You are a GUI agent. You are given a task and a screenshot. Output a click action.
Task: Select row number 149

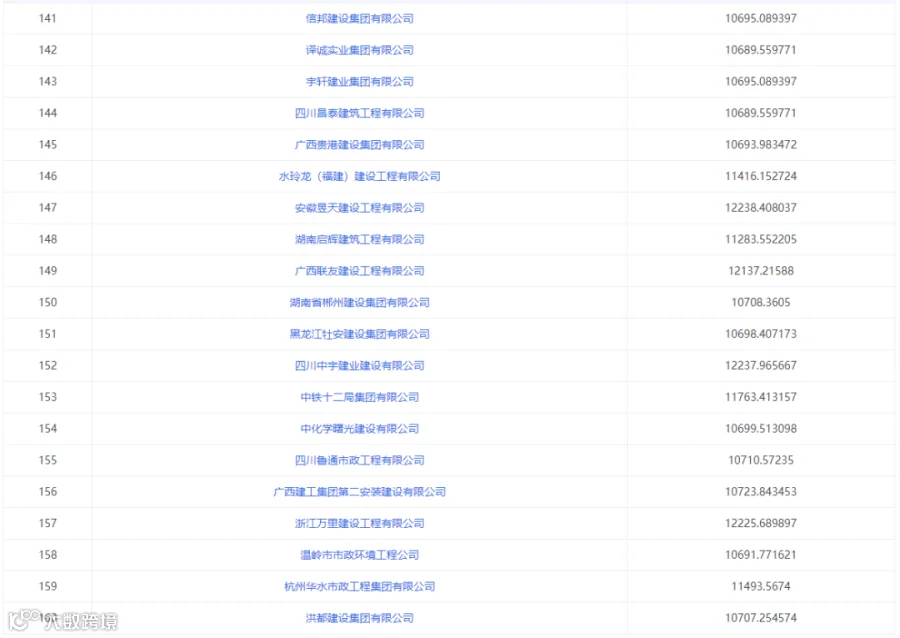pyautogui.click(x=48, y=271)
